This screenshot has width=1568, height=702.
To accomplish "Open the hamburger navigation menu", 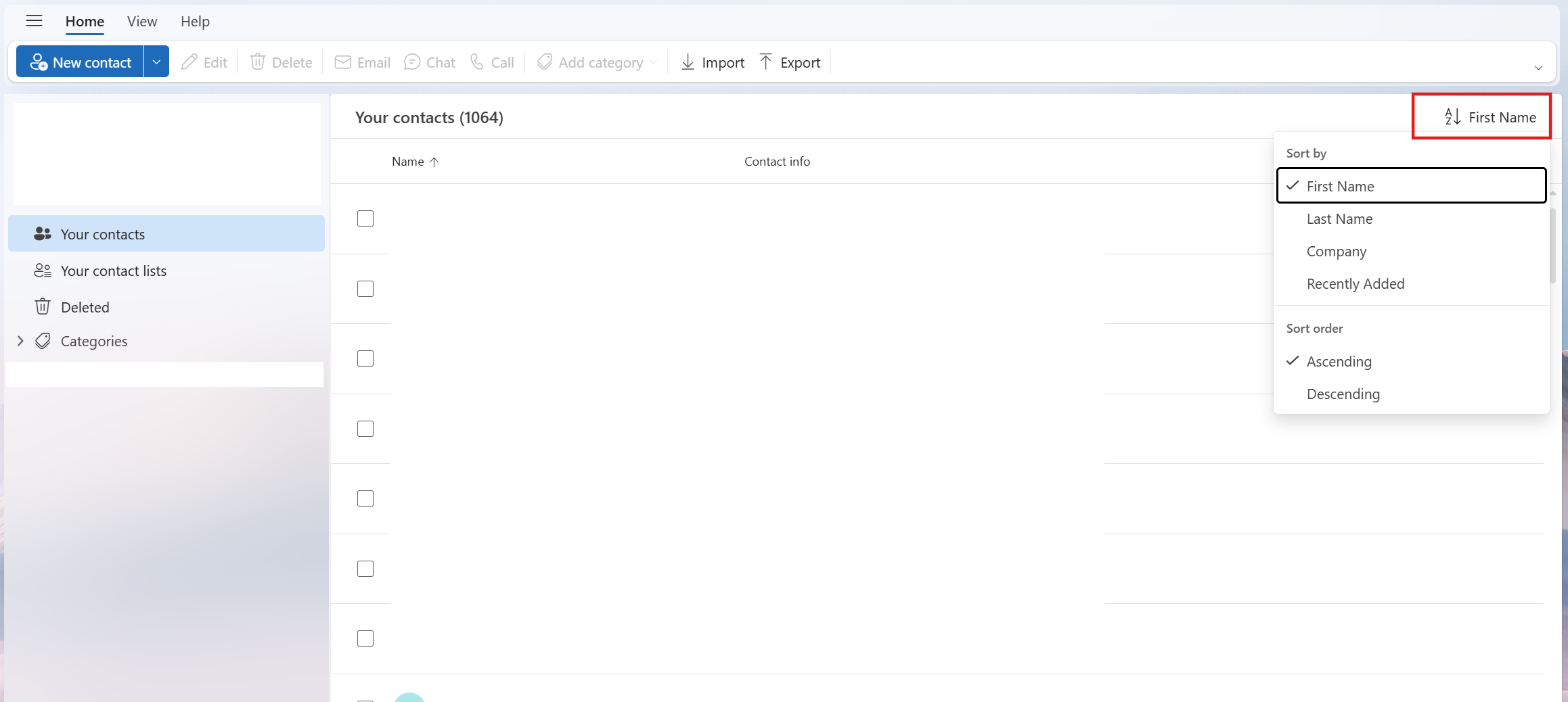I will click(34, 21).
